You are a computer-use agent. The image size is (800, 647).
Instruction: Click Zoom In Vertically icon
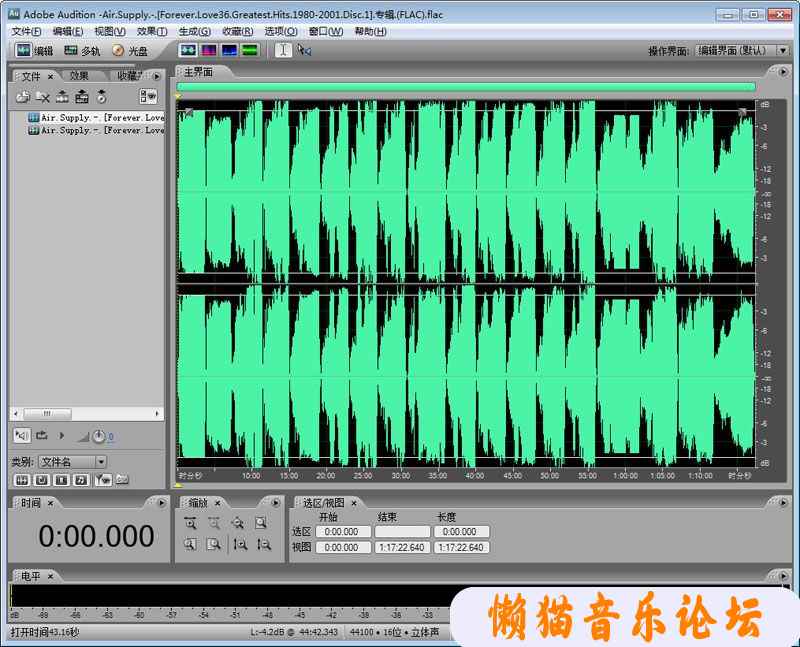pos(240,544)
